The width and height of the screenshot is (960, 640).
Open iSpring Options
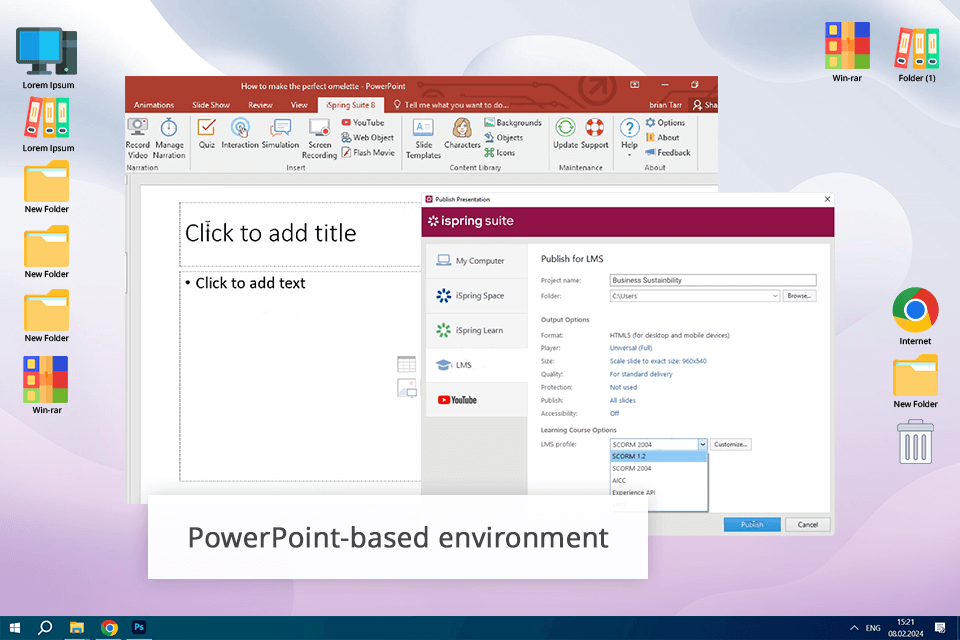click(665, 122)
